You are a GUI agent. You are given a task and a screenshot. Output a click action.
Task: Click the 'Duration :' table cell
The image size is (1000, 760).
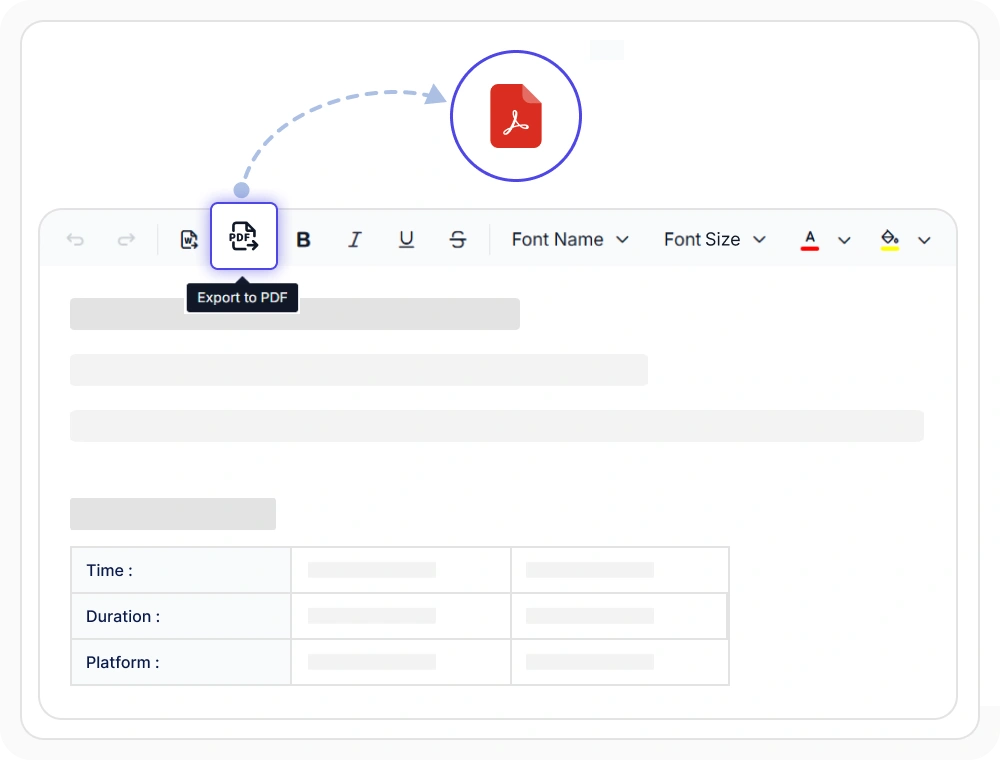click(181, 616)
